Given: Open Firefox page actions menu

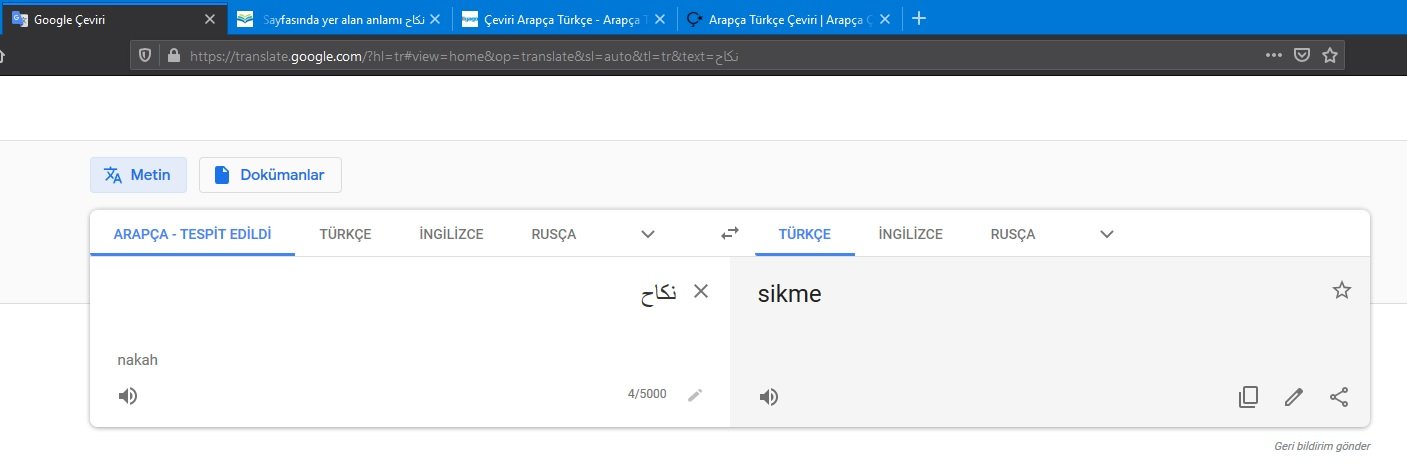Looking at the screenshot, I should pyautogui.click(x=1273, y=56).
